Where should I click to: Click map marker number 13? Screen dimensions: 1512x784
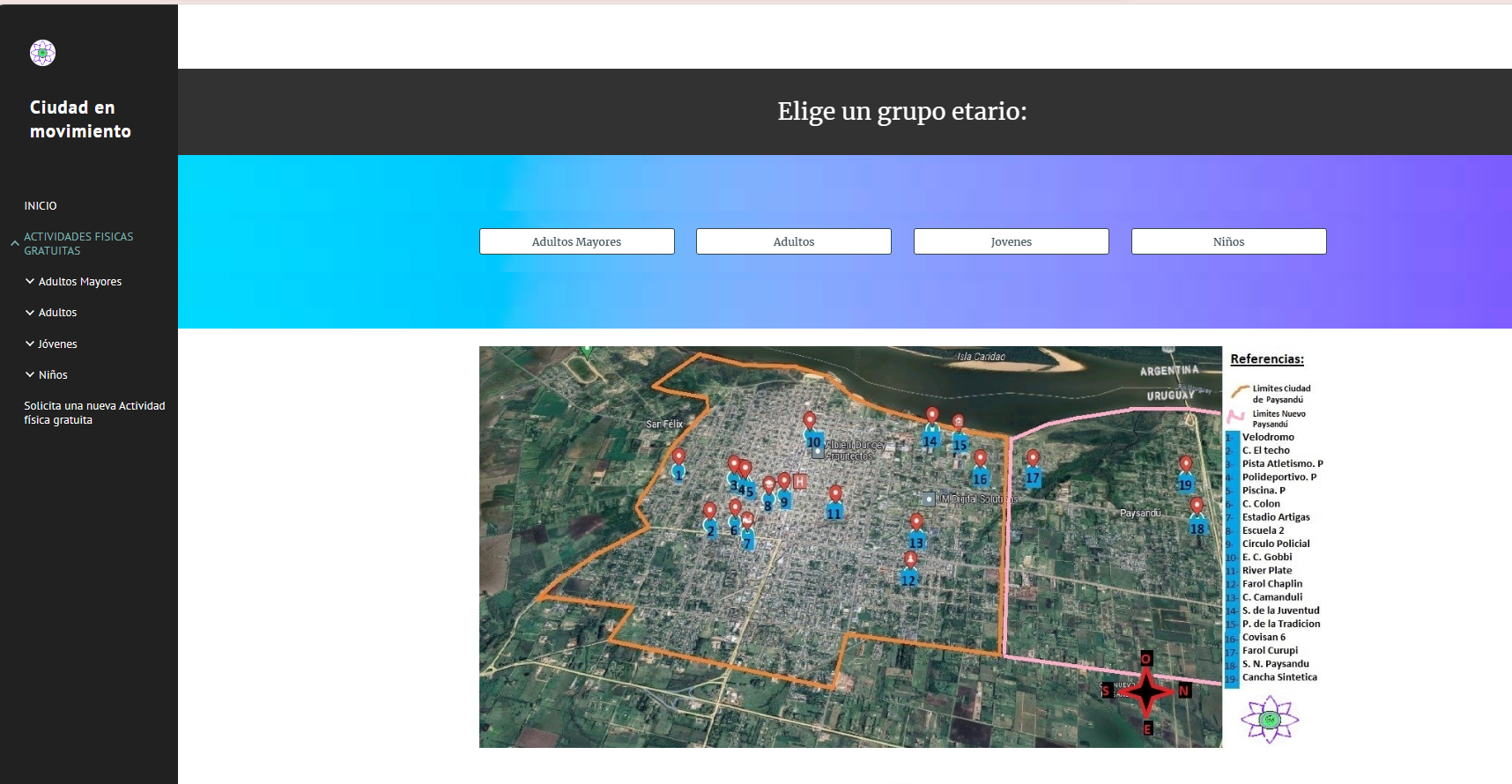coord(916,523)
